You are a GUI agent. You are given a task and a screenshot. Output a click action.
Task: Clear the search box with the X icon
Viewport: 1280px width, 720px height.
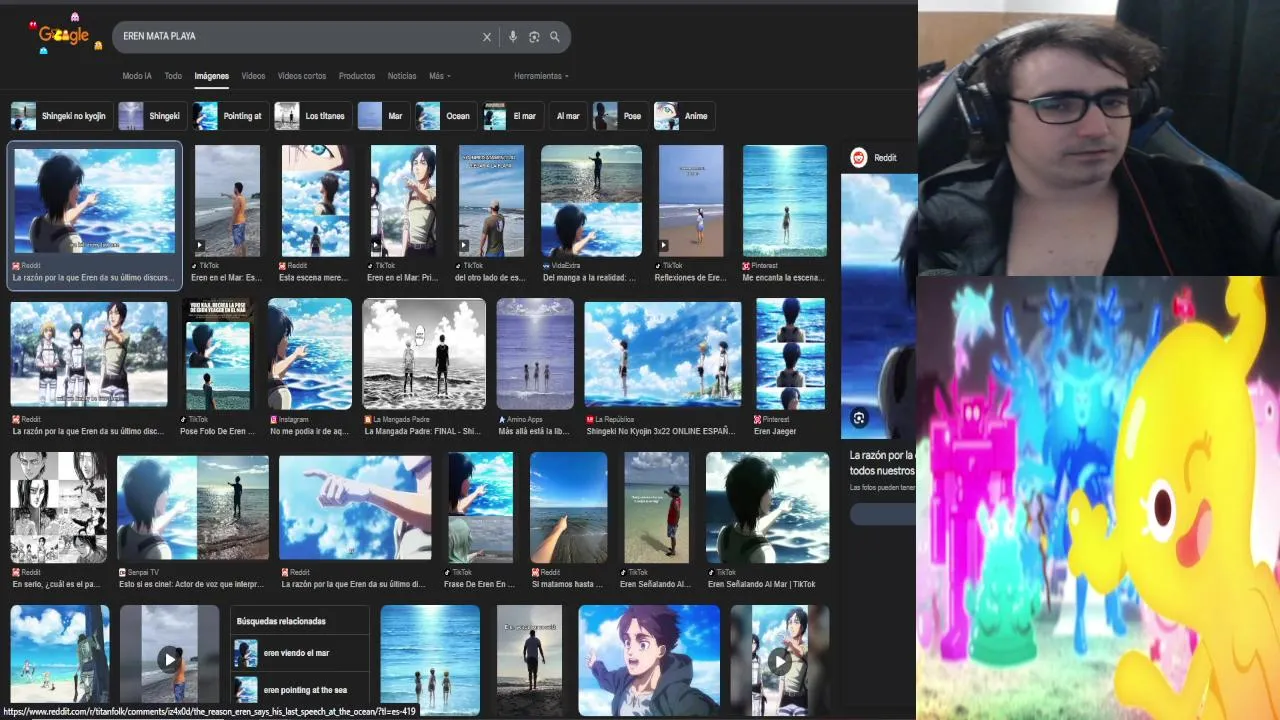click(487, 37)
